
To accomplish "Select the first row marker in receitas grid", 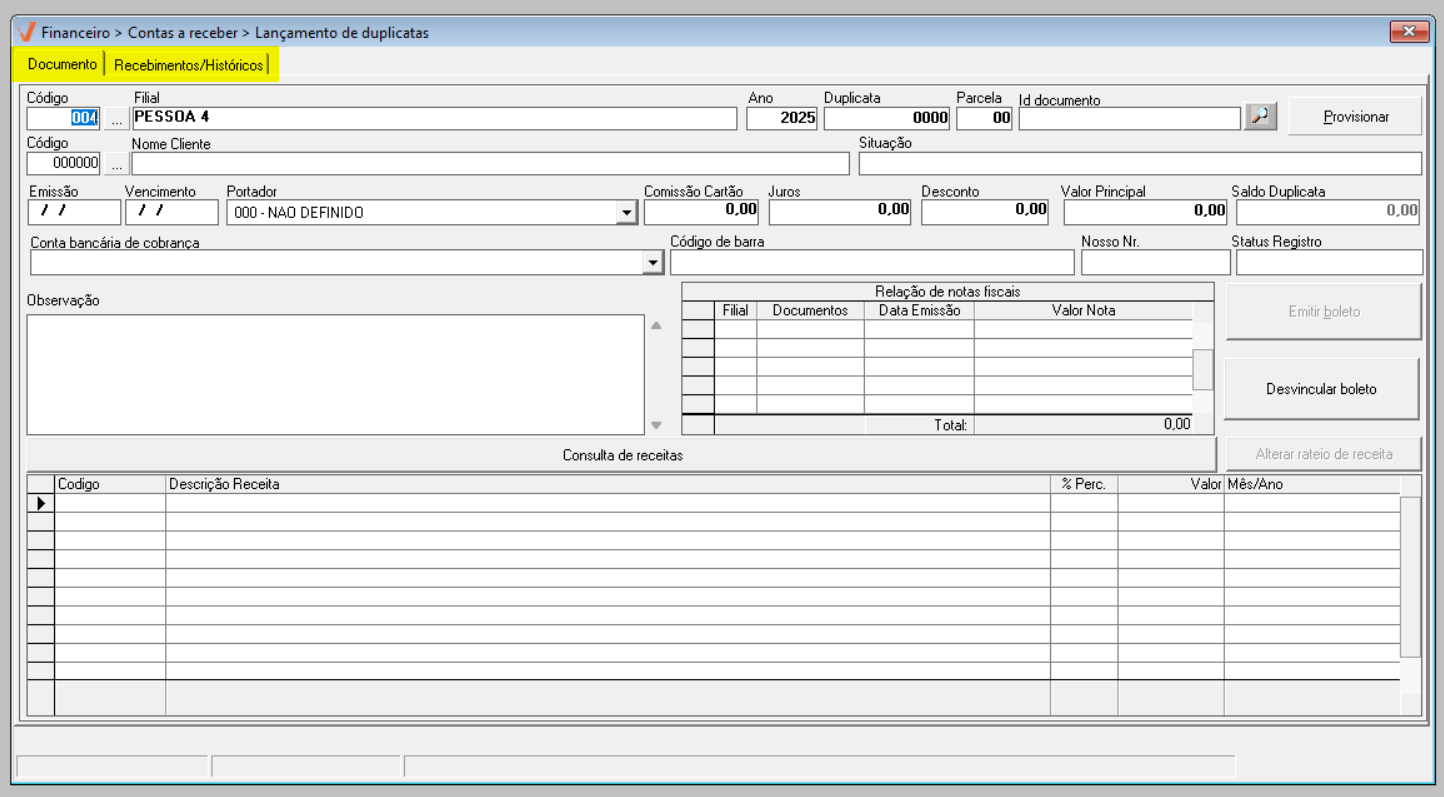I will [x=41, y=504].
